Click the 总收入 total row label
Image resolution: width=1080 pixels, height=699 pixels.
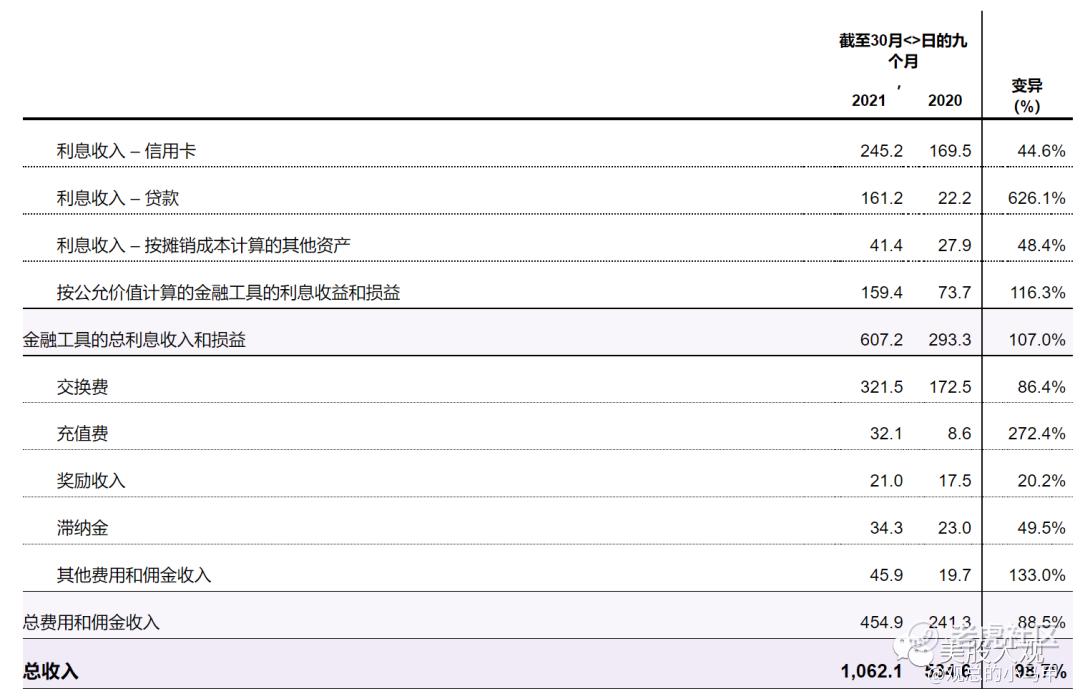pyautogui.click(x=50, y=671)
